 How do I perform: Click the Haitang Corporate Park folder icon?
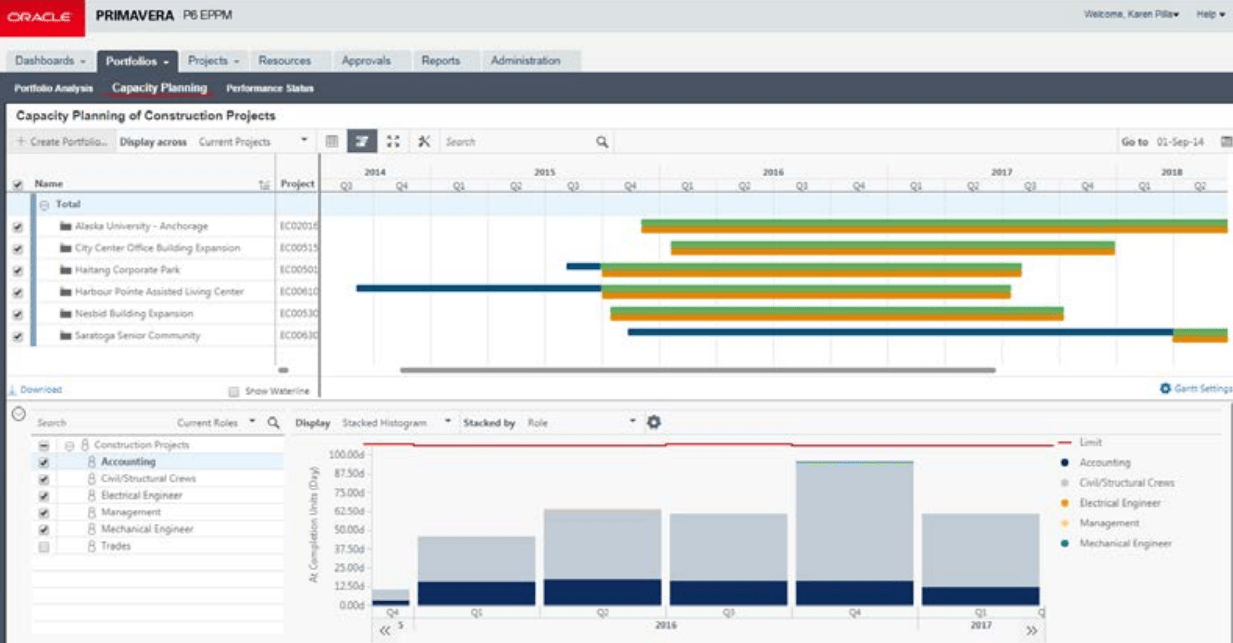click(x=66, y=270)
